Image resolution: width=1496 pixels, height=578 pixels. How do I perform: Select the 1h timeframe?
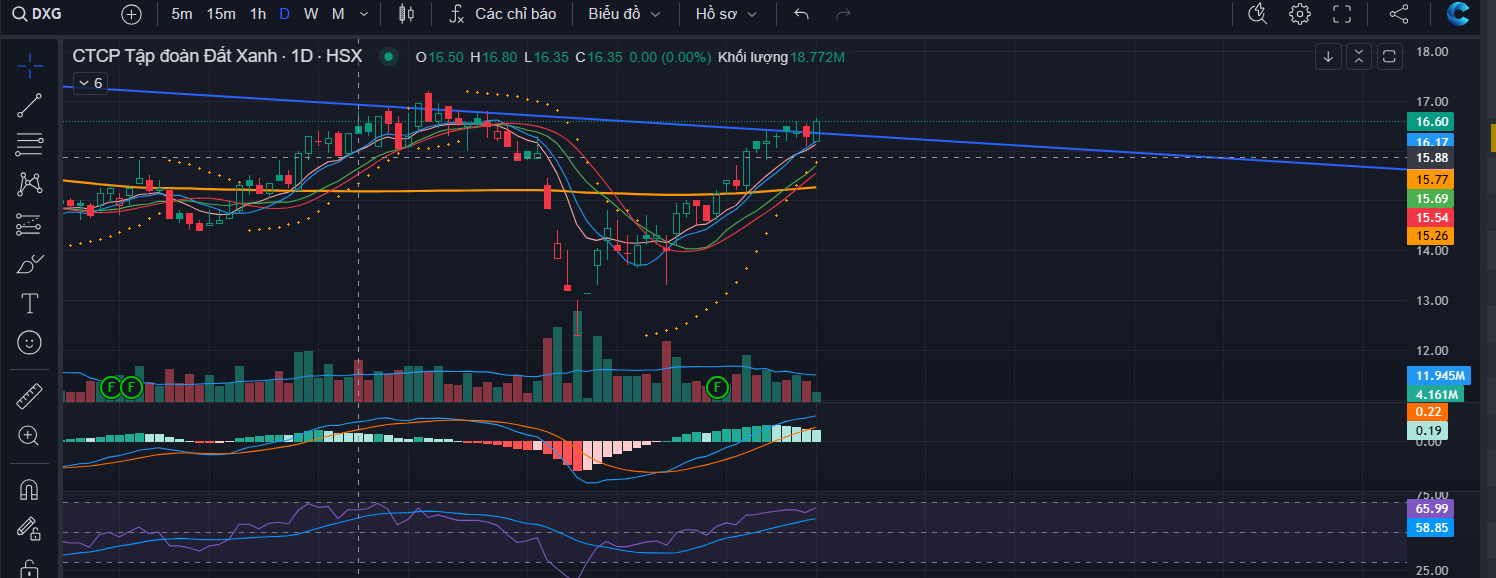click(258, 14)
